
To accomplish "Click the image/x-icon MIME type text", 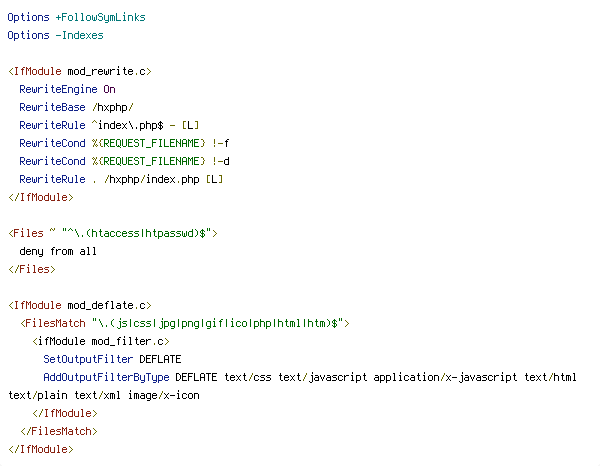I will pyautogui.click(x=164, y=395).
